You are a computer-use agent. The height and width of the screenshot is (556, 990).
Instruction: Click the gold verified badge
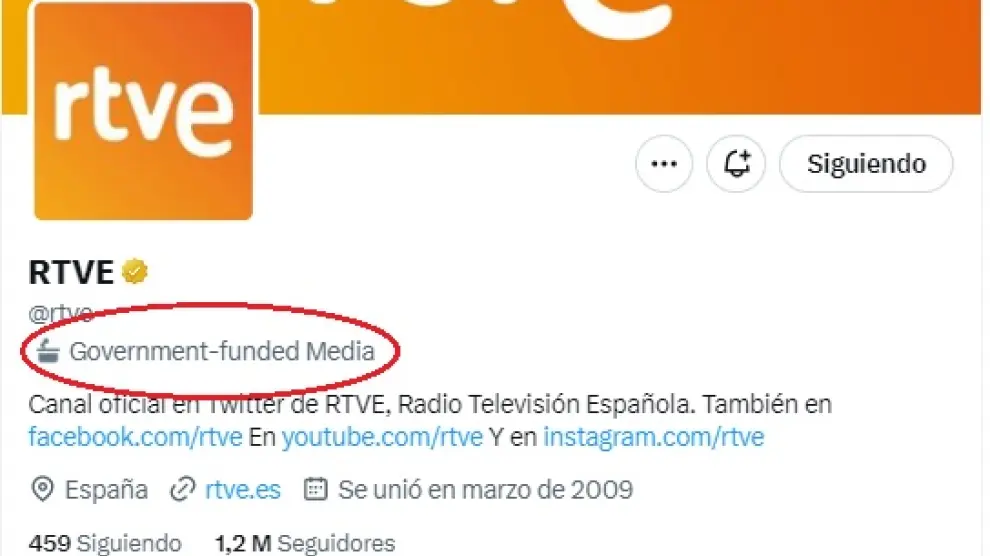[134, 272]
